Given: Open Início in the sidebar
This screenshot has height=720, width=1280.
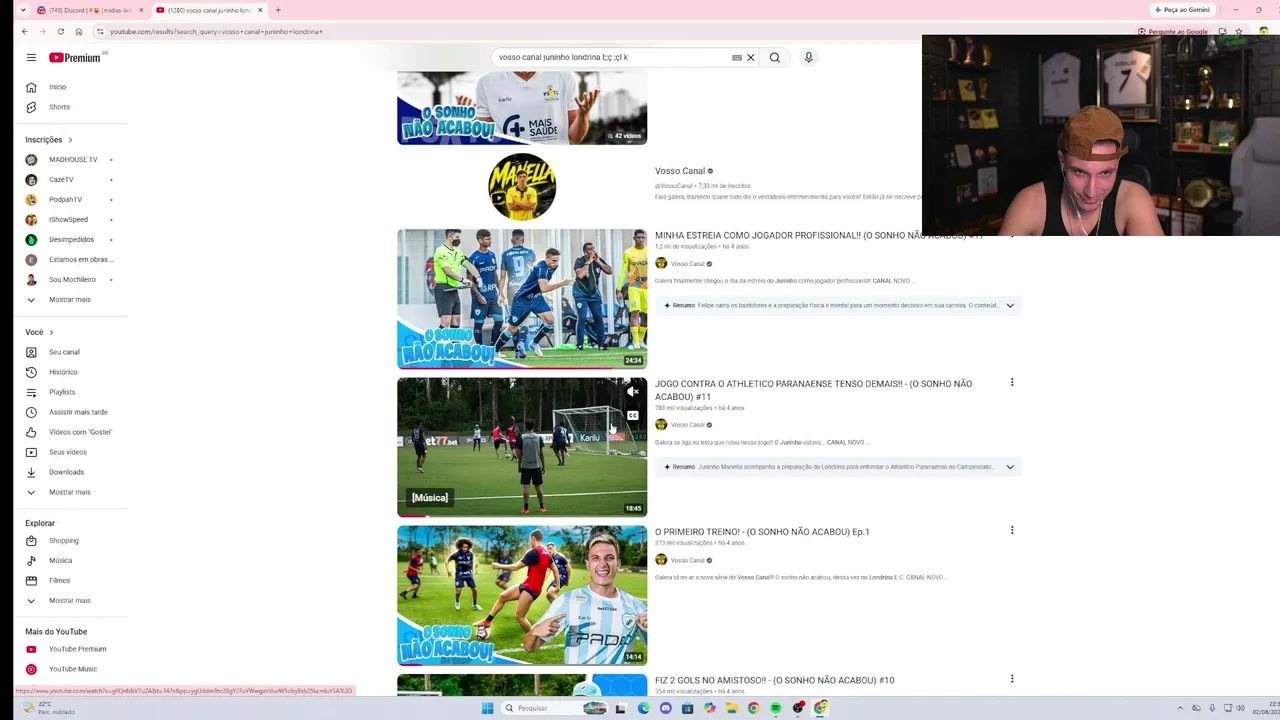Looking at the screenshot, I should click(58, 87).
